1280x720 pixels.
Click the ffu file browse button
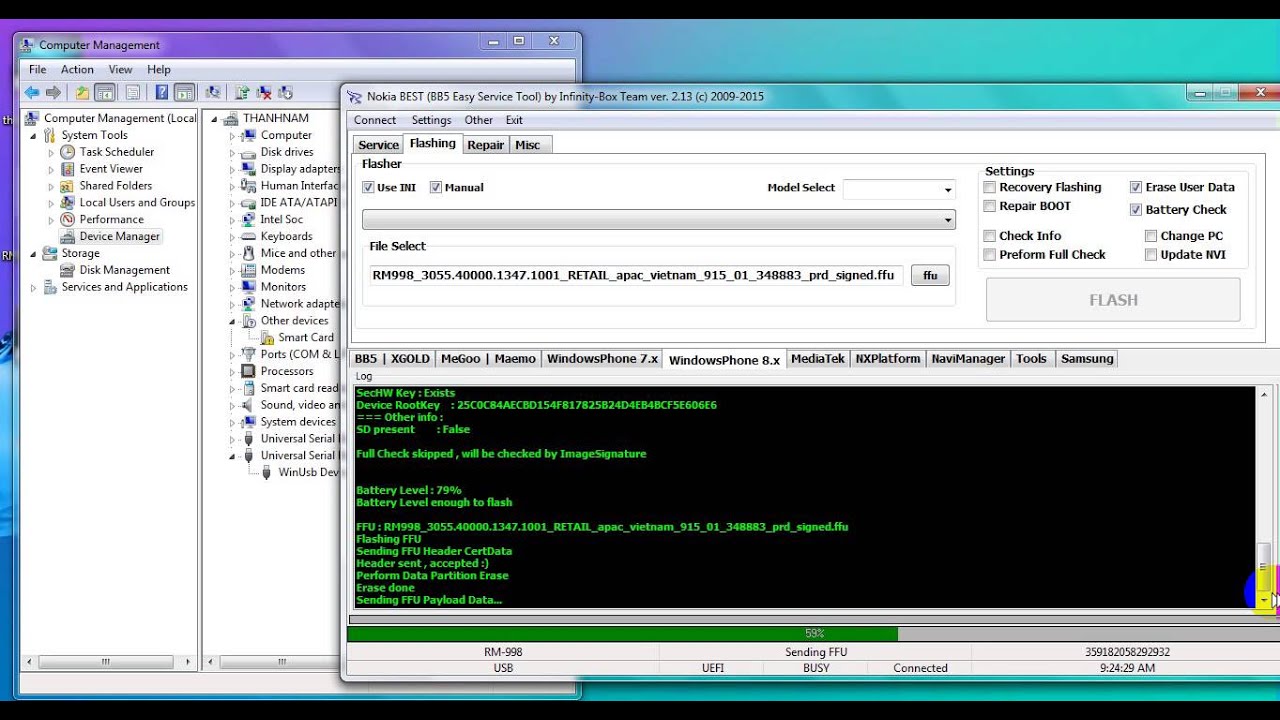point(930,275)
